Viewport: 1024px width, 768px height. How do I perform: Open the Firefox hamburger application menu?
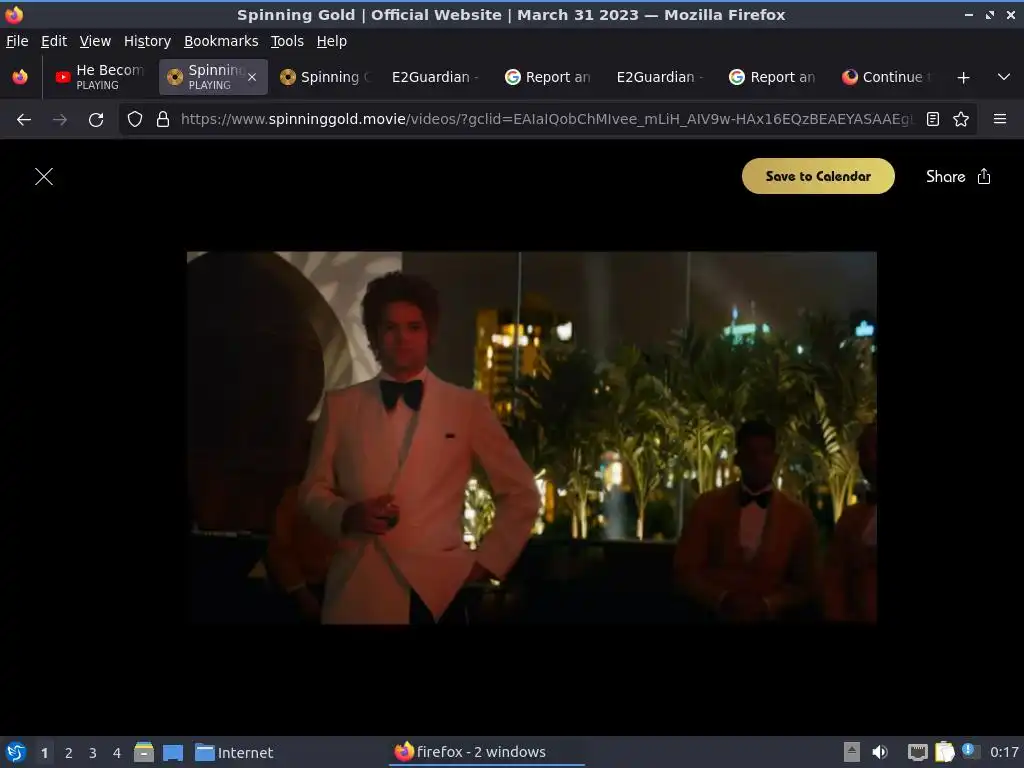(1000, 119)
